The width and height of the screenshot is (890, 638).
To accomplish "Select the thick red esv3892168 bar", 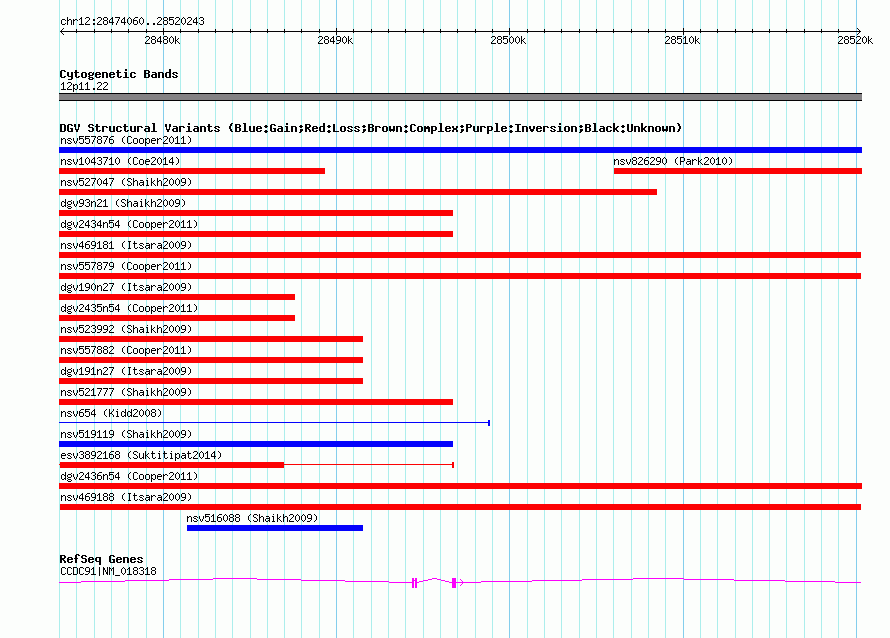I will 171,465.
